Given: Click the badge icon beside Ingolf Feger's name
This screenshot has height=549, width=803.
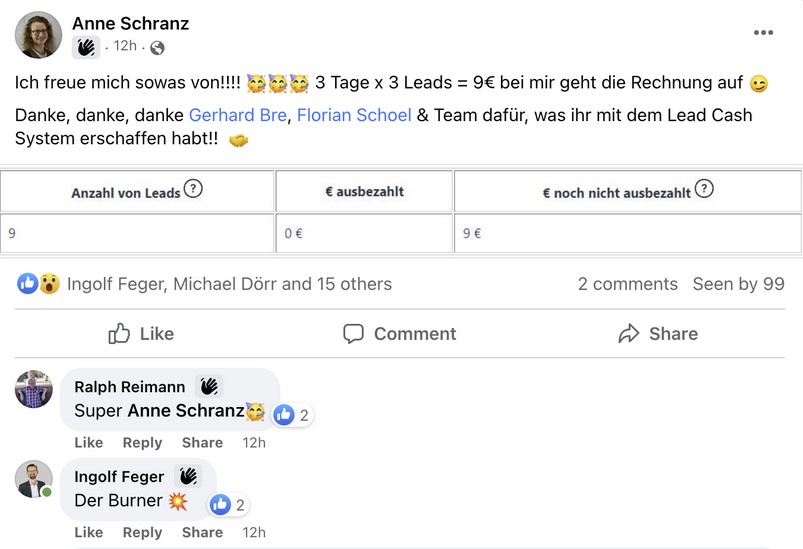Looking at the screenshot, I should (189, 477).
